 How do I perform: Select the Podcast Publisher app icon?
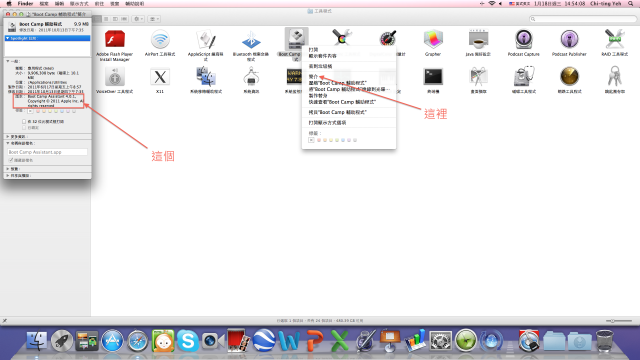point(569,40)
